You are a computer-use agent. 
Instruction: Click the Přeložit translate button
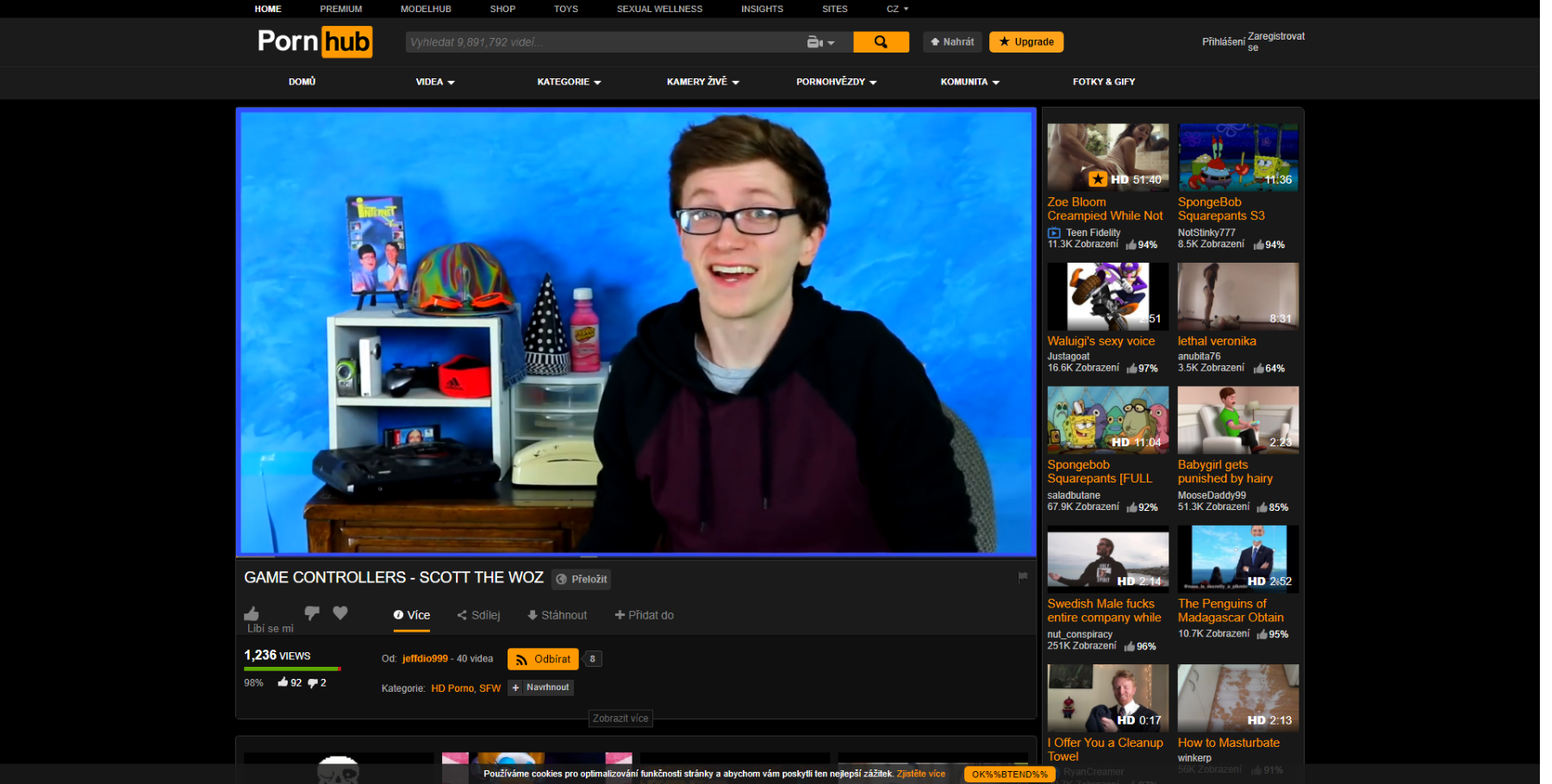point(581,579)
